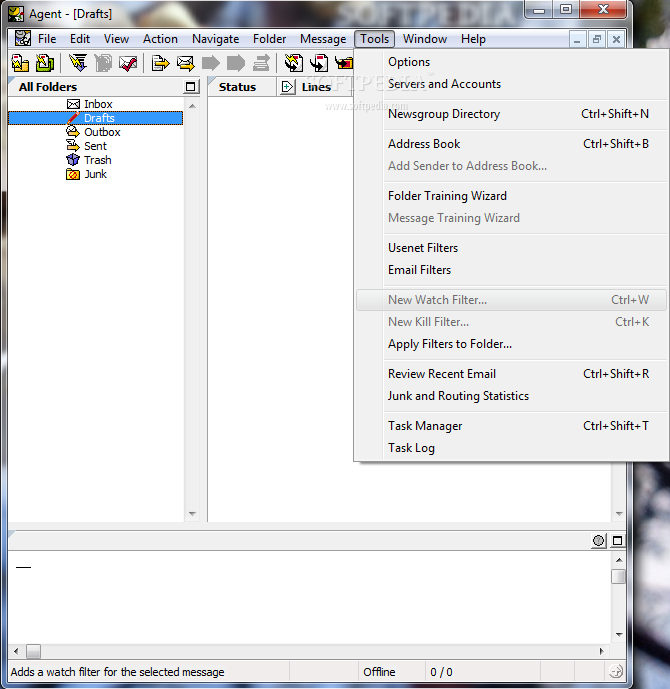The image size is (670, 689).
Task: Click message body scroll down arrow
Action: click(619, 634)
